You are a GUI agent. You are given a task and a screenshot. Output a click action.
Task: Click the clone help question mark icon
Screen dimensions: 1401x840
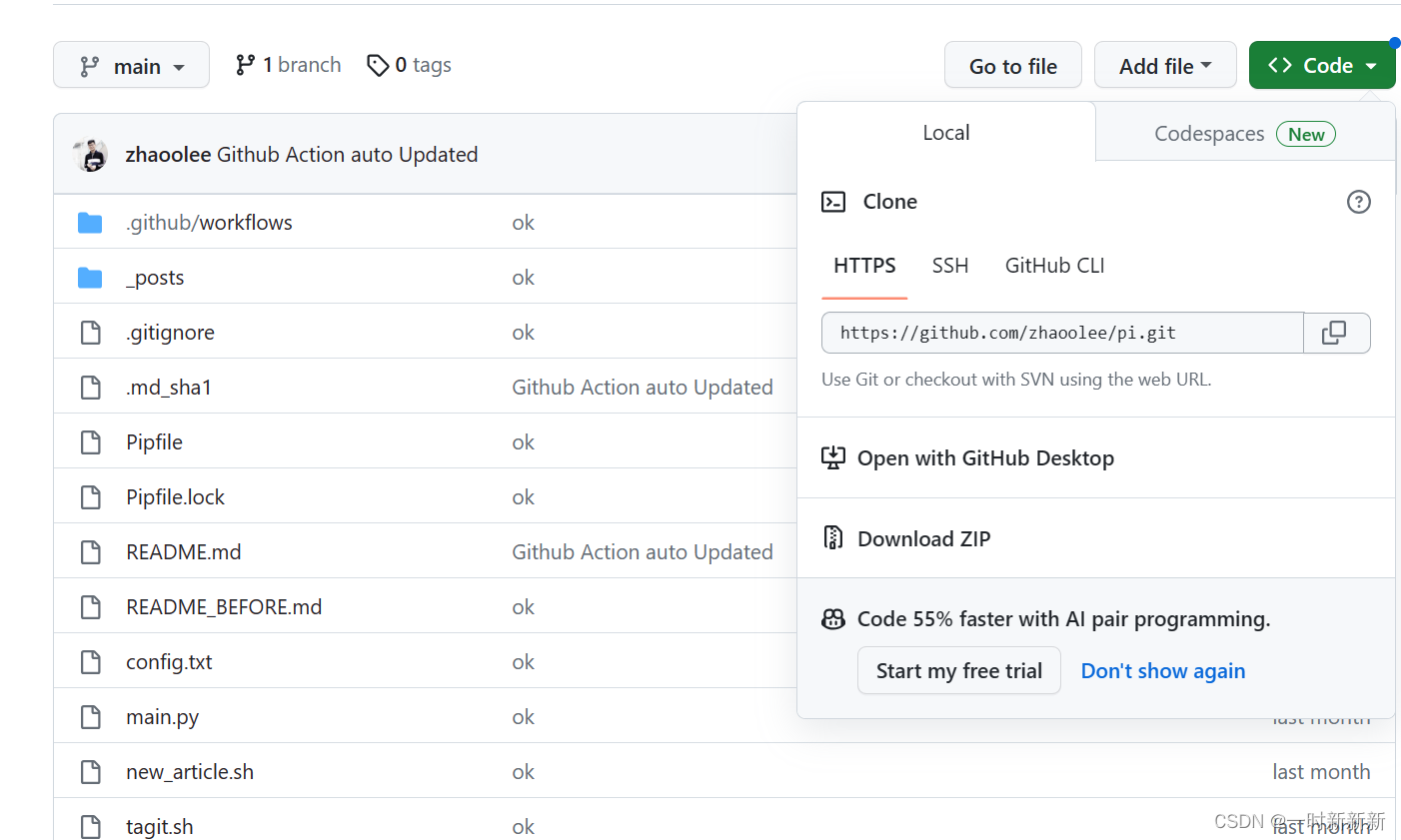coord(1358,202)
